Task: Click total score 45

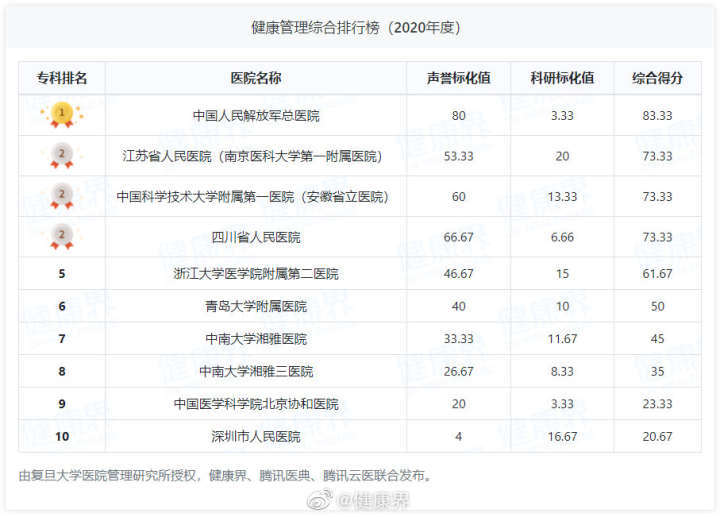Action: [x=657, y=339]
